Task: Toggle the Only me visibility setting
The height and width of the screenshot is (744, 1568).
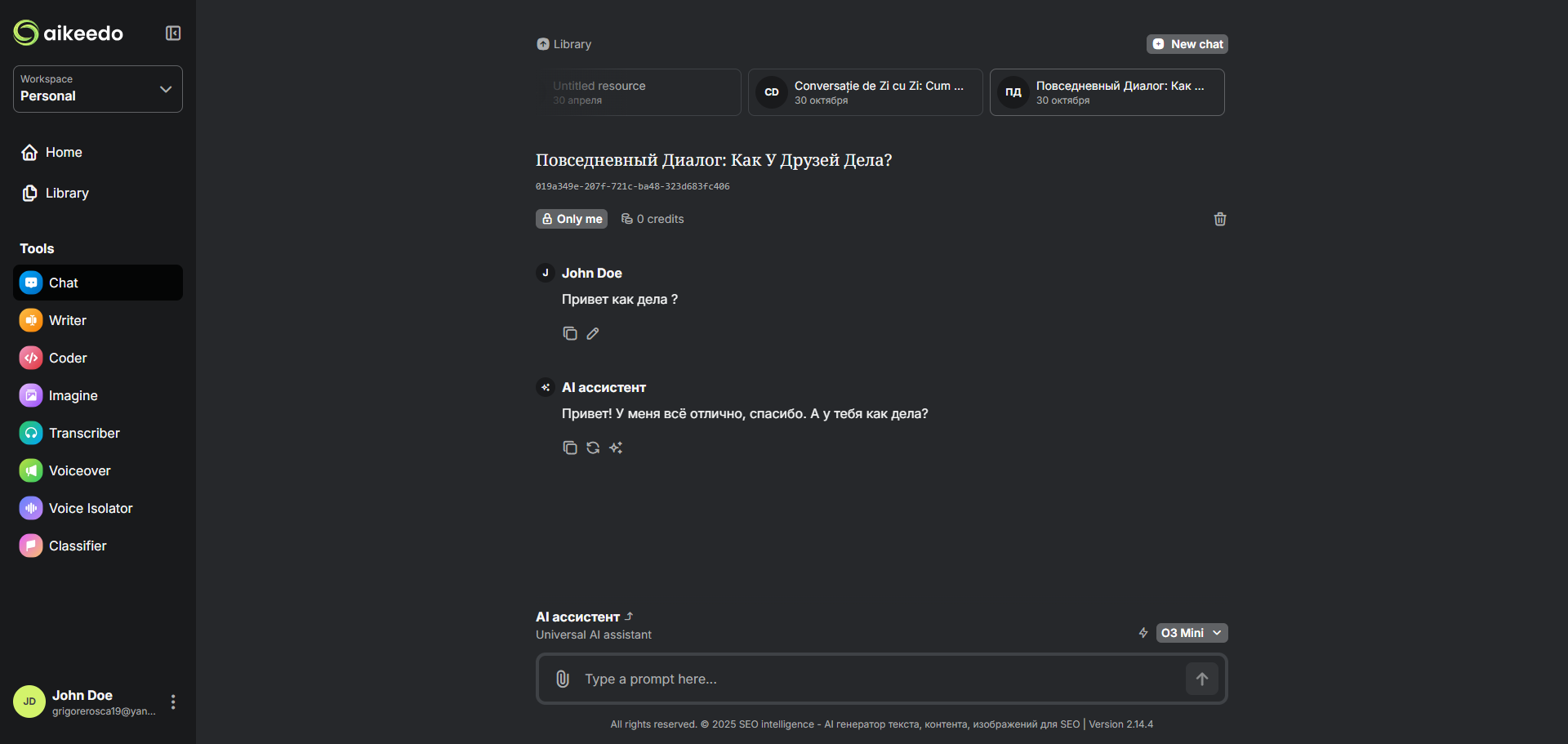Action: [572, 219]
